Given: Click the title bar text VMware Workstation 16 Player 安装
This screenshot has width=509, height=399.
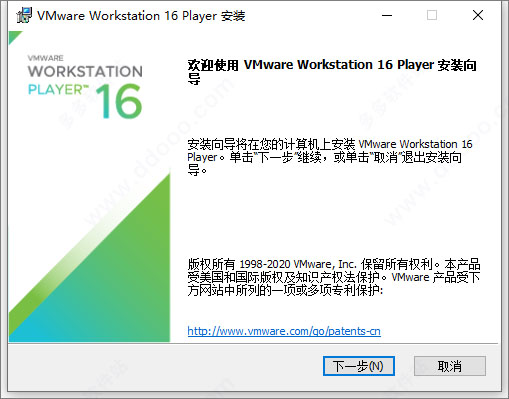Looking at the screenshot, I should tap(141, 16).
